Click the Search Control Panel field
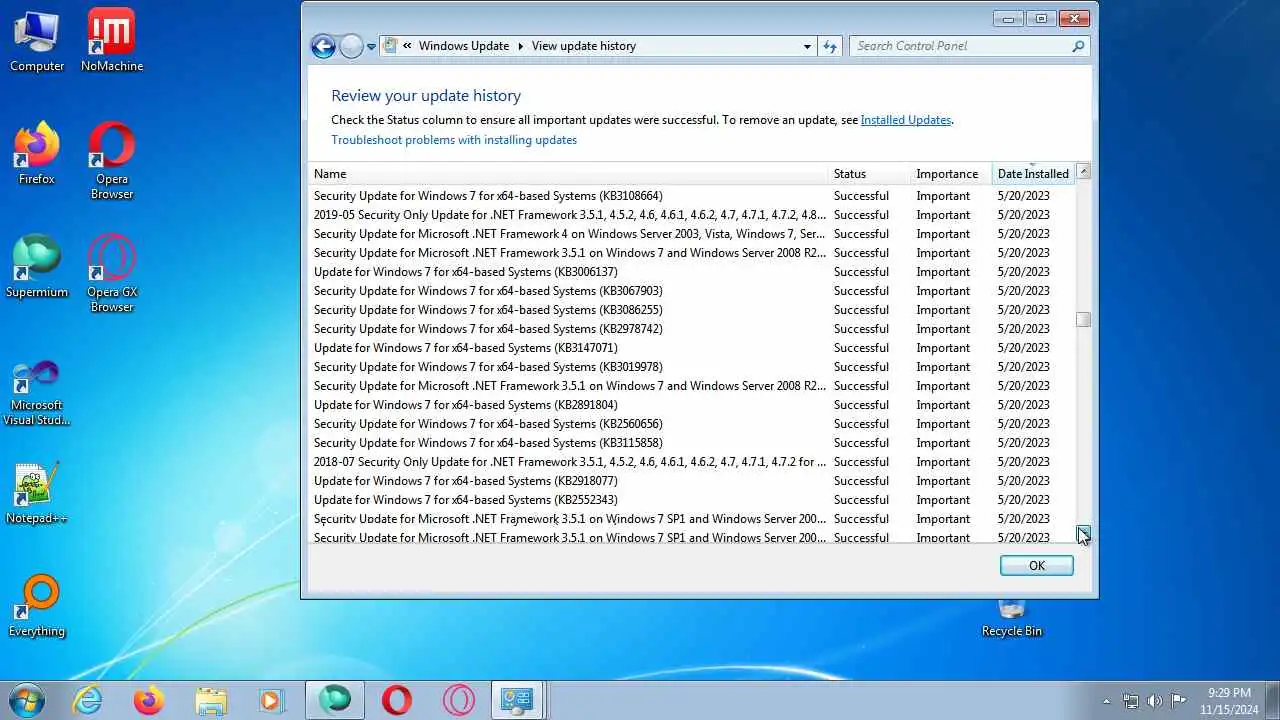The height and width of the screenshot is (720, 1280). [960, 46]
